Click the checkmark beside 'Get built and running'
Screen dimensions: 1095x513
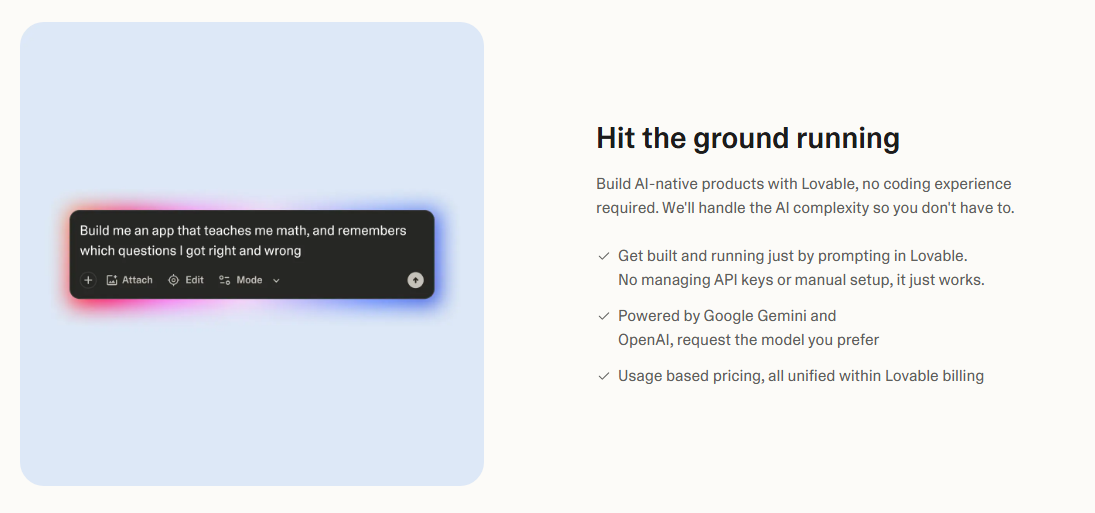point(603,256)
